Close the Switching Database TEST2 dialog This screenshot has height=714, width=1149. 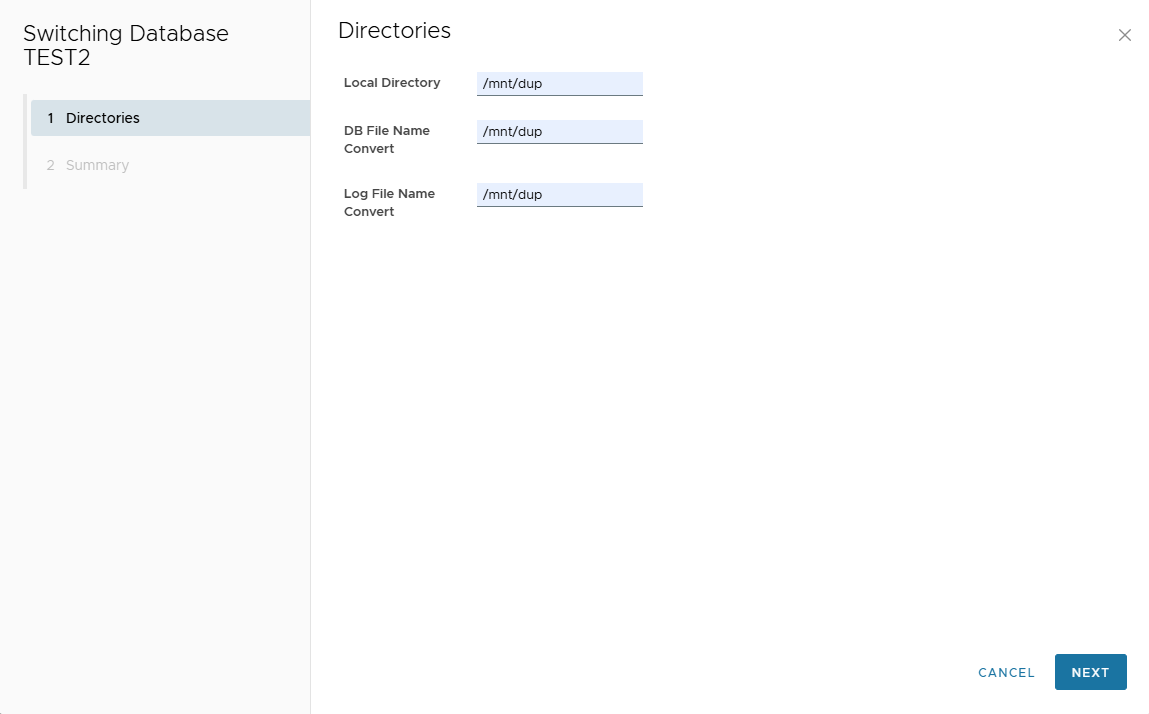(x=1124, y=35)
